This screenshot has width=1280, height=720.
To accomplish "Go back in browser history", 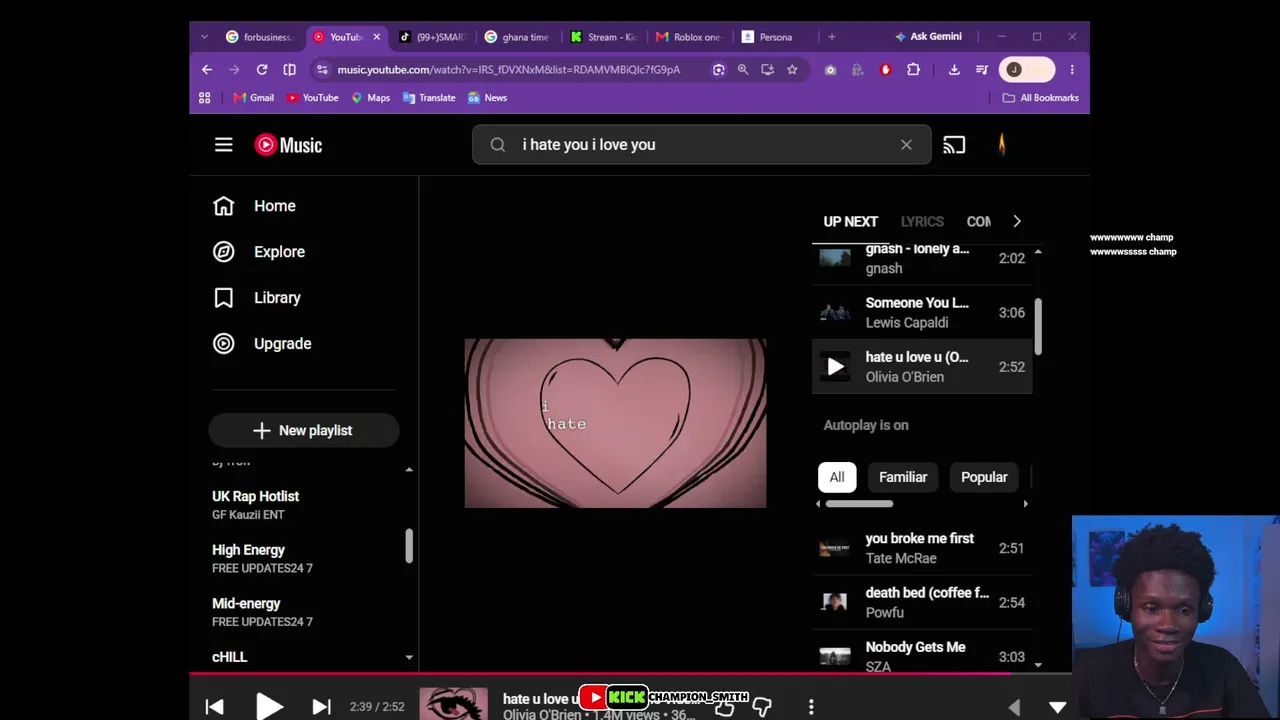I will [x=207, y=70].
